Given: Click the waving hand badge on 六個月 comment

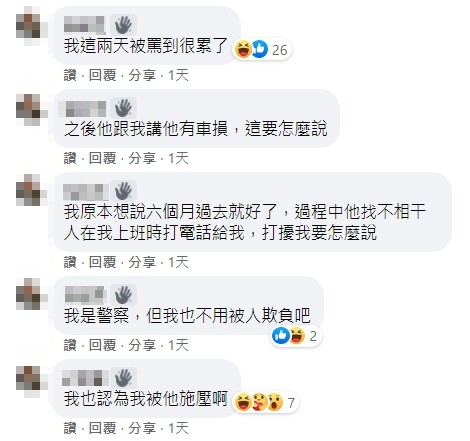Looking at the screenshot, I should pyautogui.click(x=123, y=191).
